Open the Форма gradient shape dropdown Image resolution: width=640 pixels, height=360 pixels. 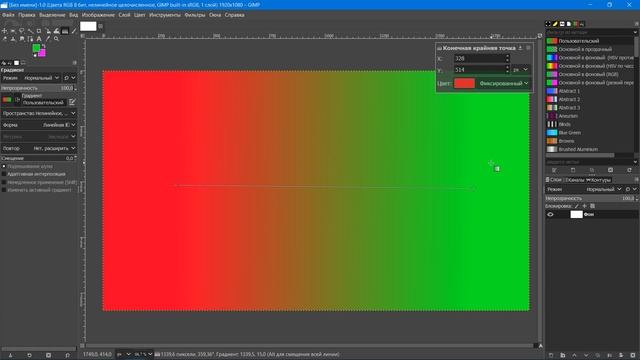(39, 125)
